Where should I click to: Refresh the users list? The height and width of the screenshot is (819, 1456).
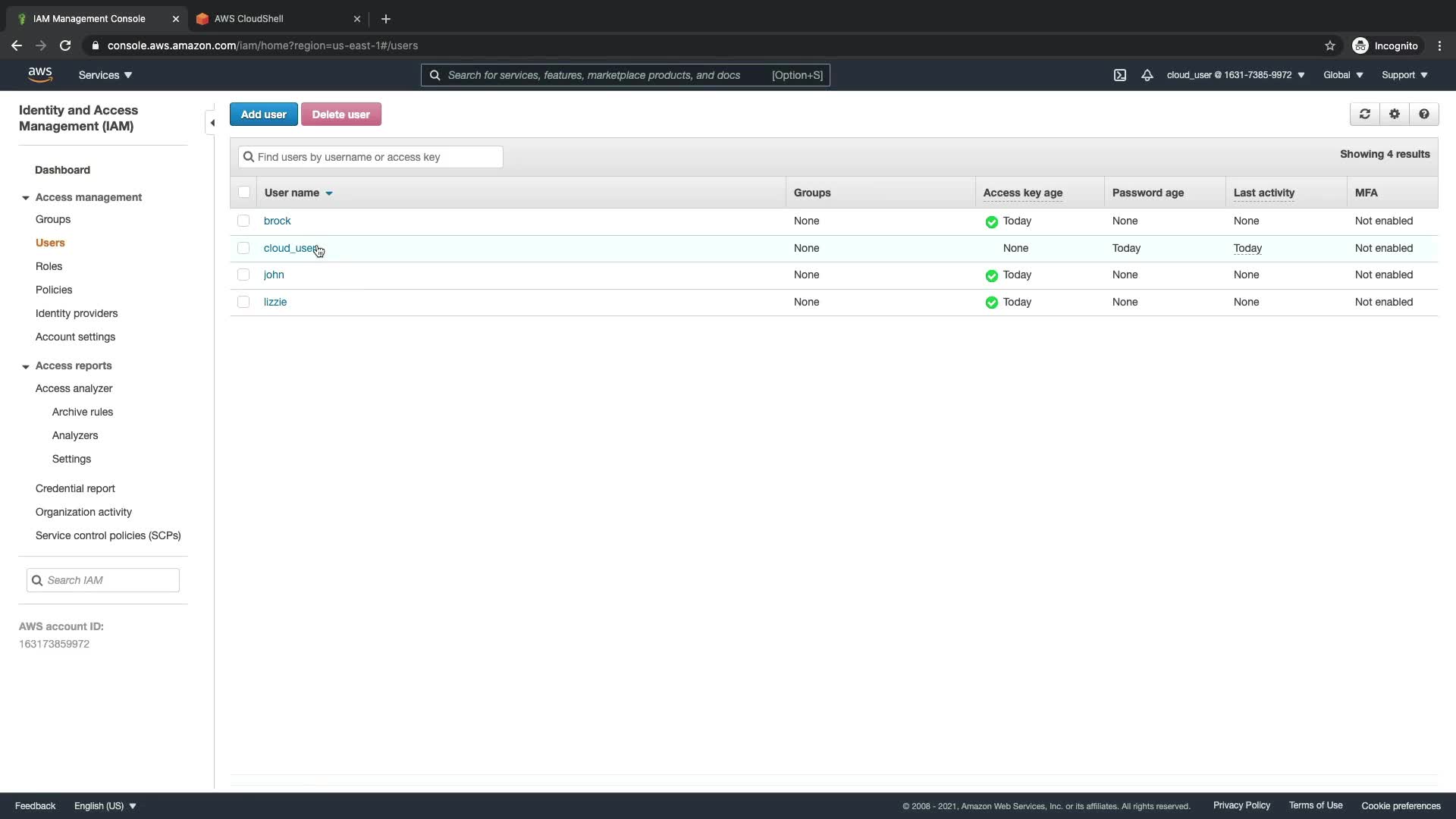[x=1364, y=115]
